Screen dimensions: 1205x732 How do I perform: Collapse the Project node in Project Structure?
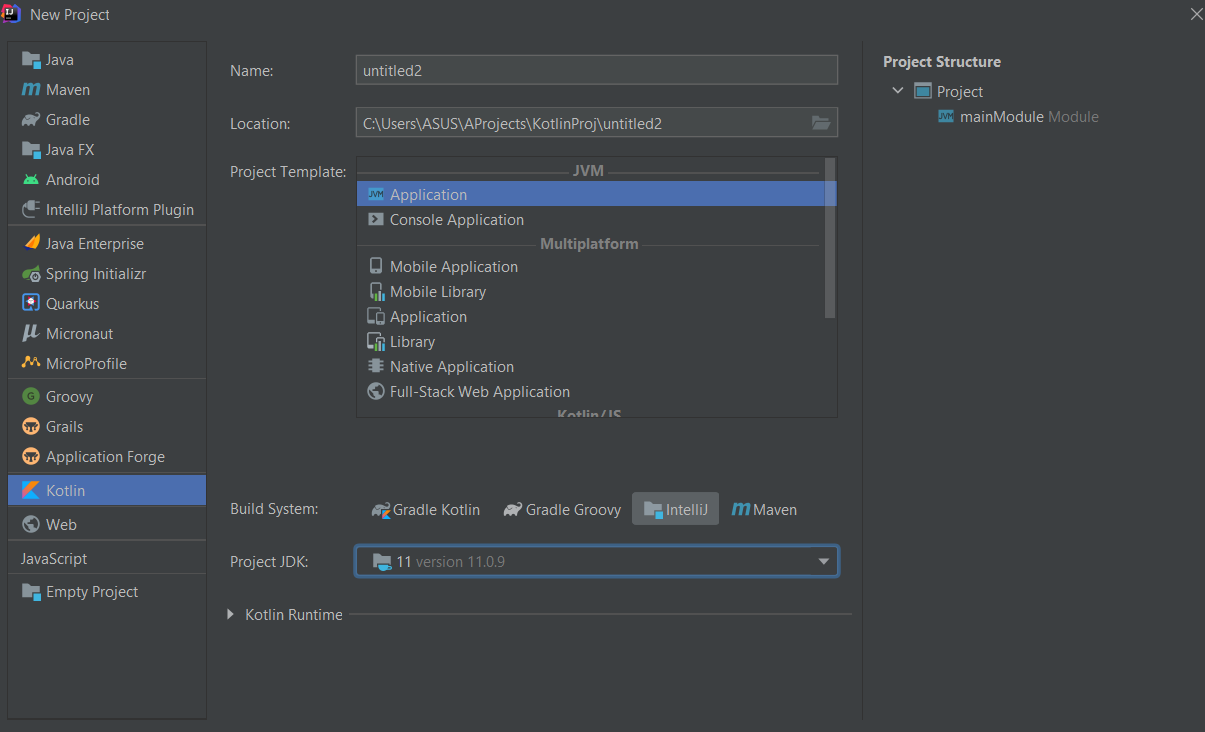(x=898, y=91)
